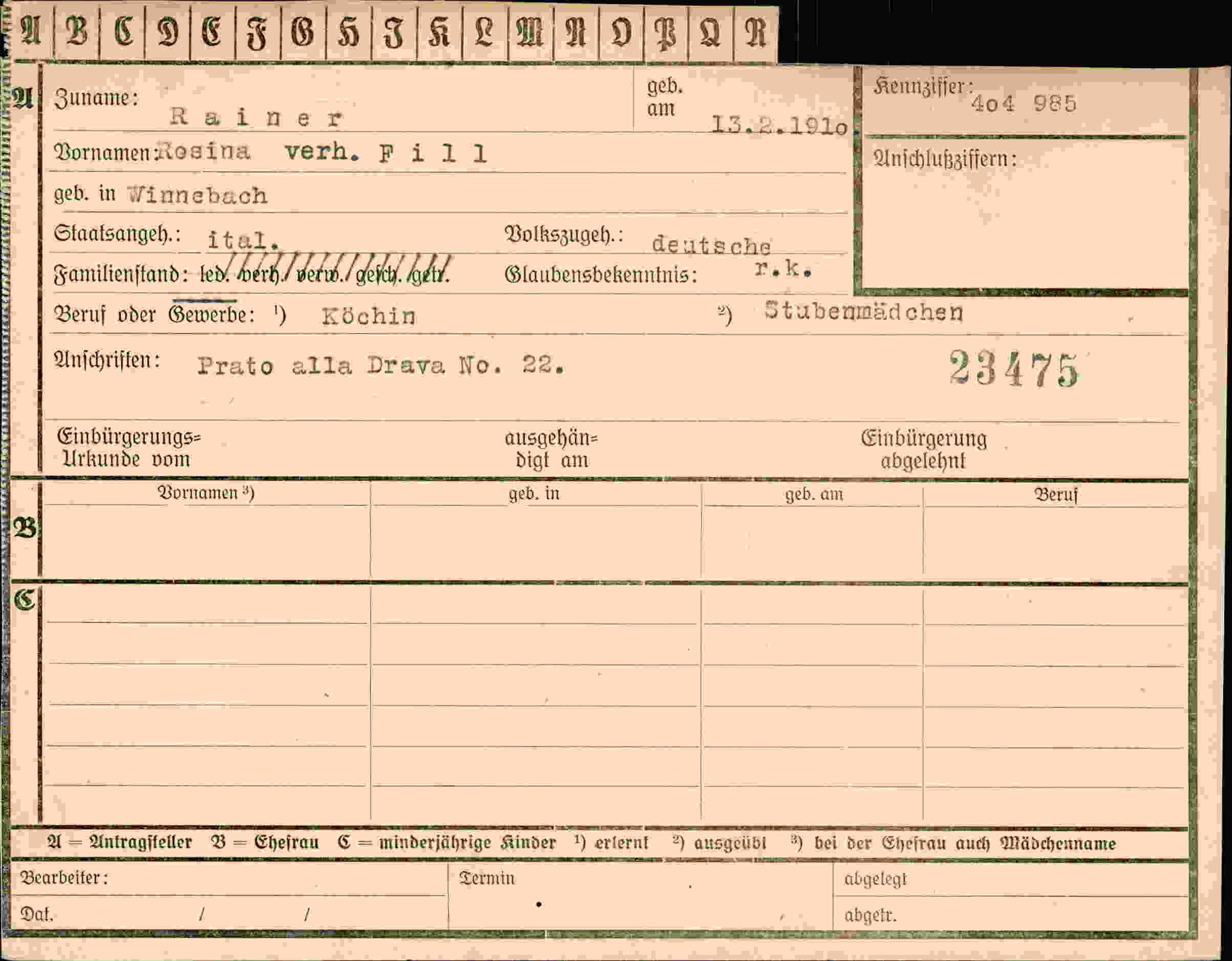Click the learned occupation "Köchin"
The width and height of the screenshot is (1232, 961).
pyautogui.click(x=369, y=317)
